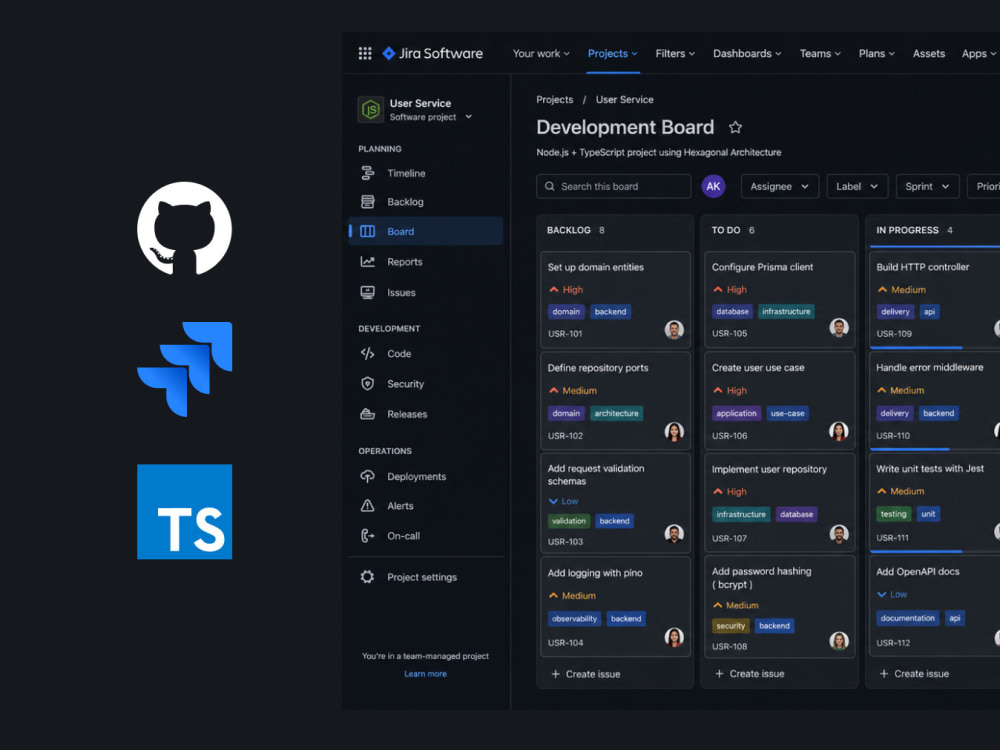Click the High priority icon on USR-101
The height and width of the screenshot is (750, 1000).
point(554,290)
